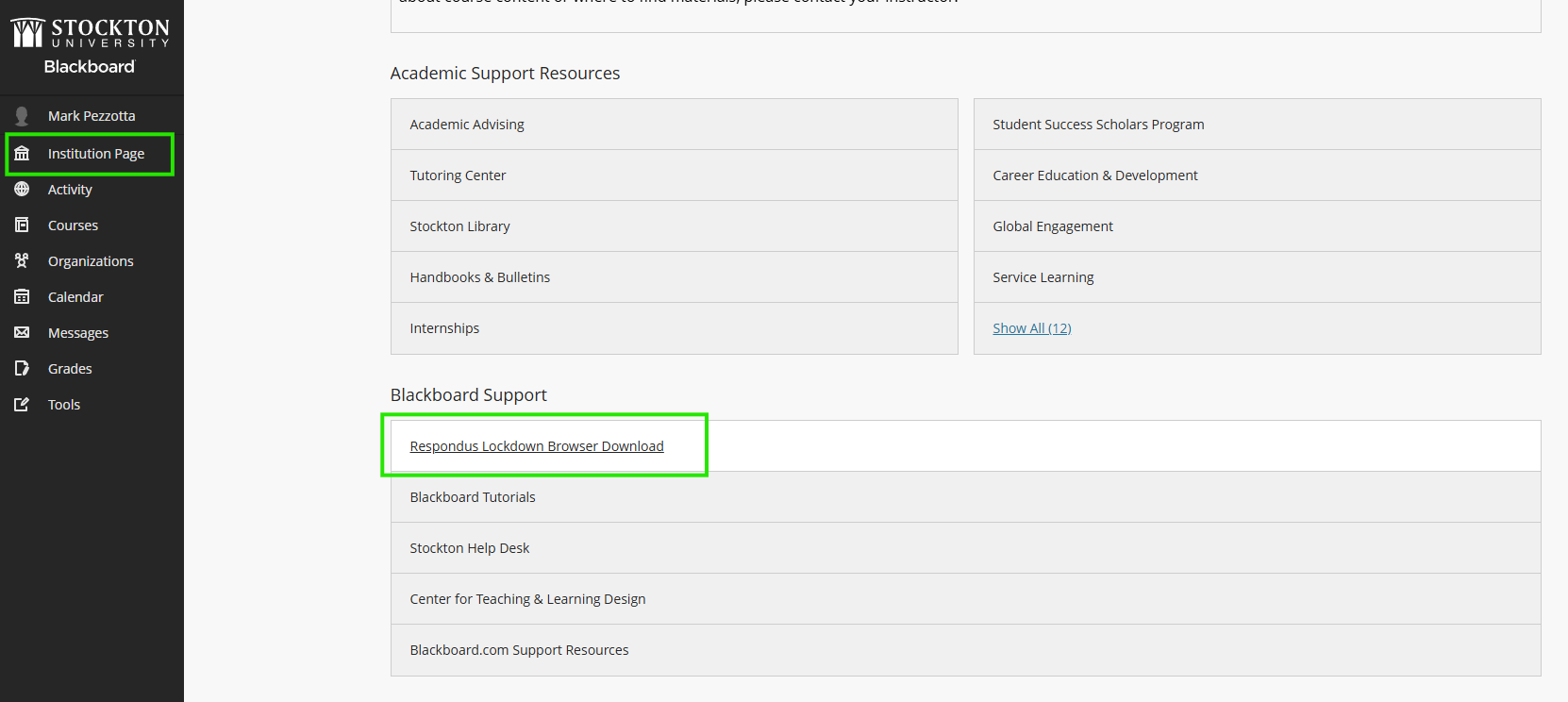Open the Calendar menu item
Viewport: 1568px width, 702px height.
click(x=92, y=297)
